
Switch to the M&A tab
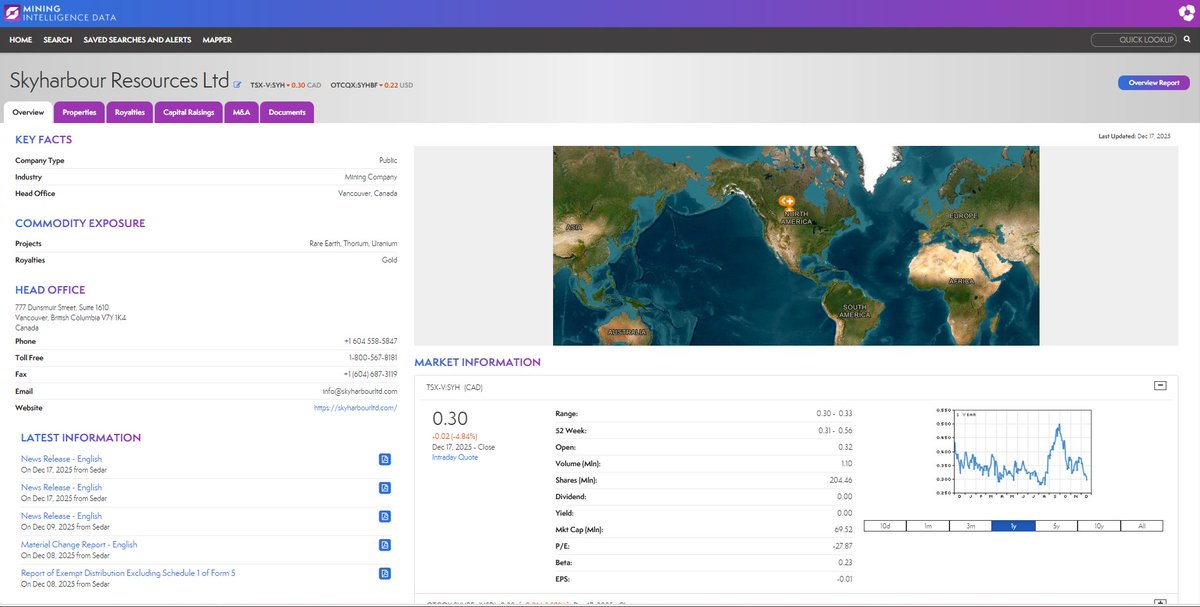(241, 112)
